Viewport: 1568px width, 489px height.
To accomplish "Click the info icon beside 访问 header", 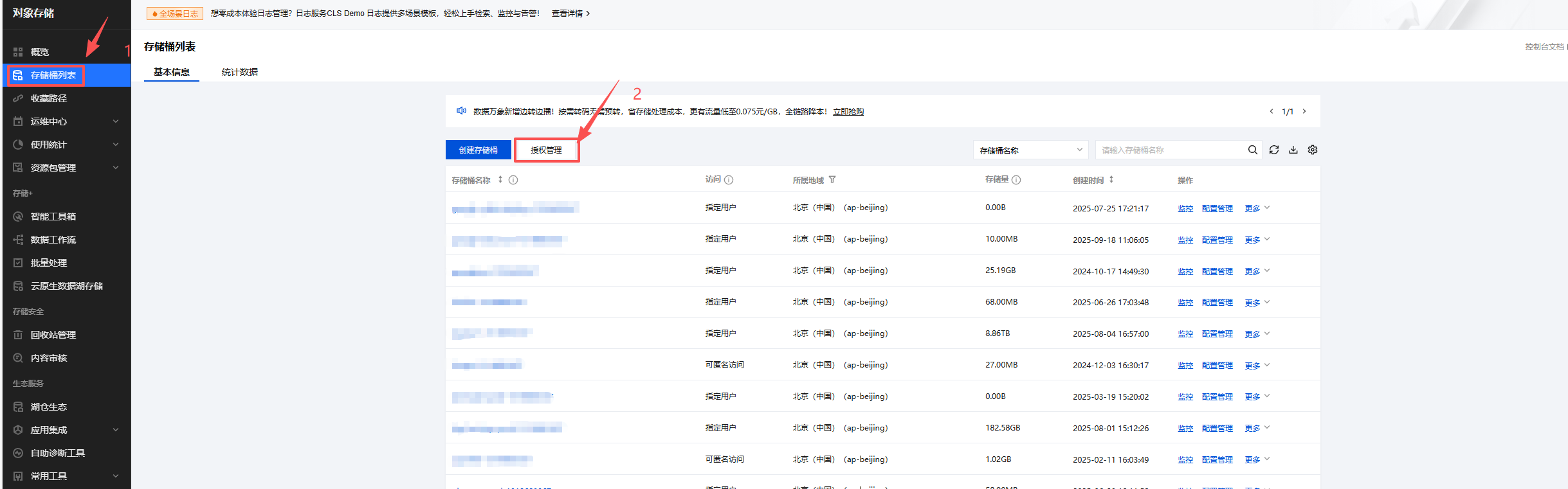I will (729, 180).
